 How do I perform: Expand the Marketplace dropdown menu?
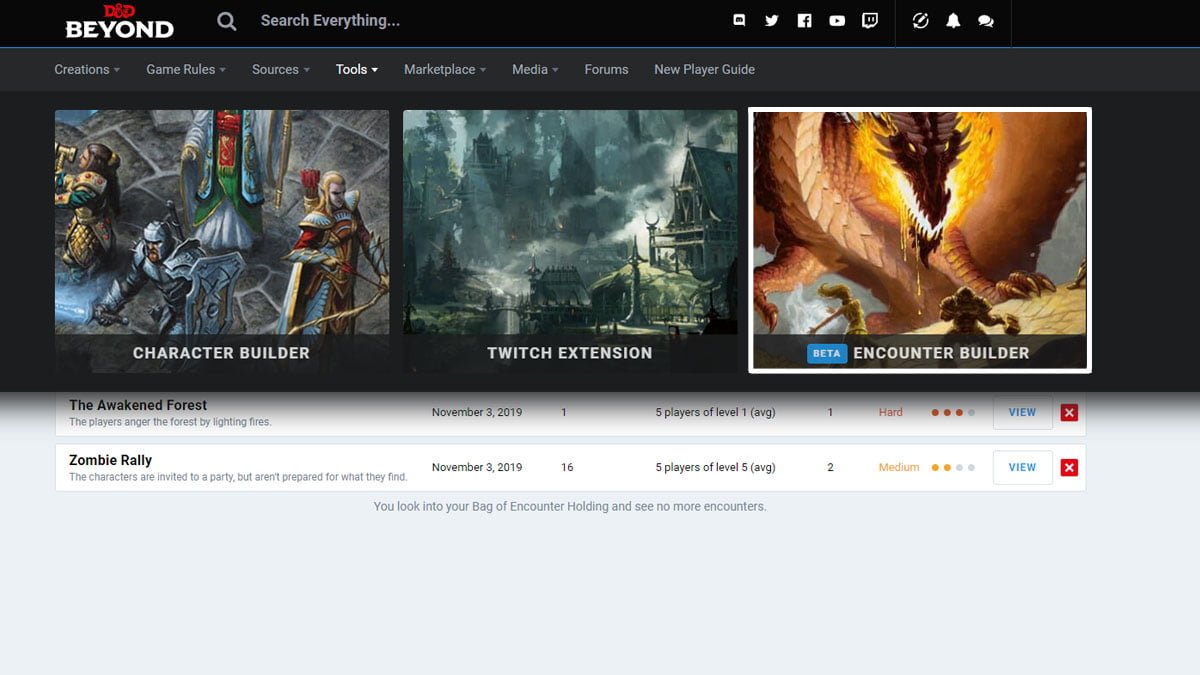(445, 69)
